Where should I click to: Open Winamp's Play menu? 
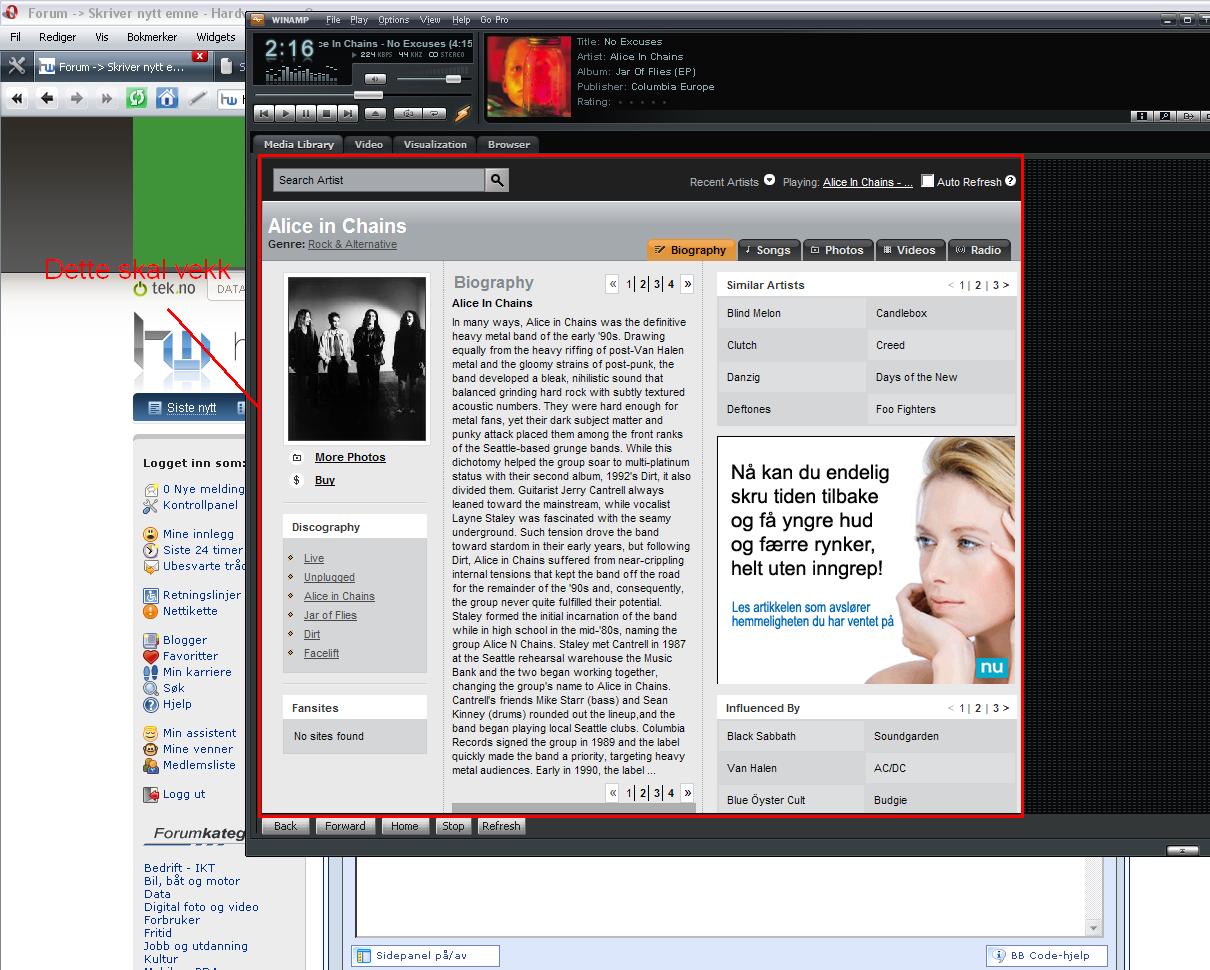[x=359, y=20]
